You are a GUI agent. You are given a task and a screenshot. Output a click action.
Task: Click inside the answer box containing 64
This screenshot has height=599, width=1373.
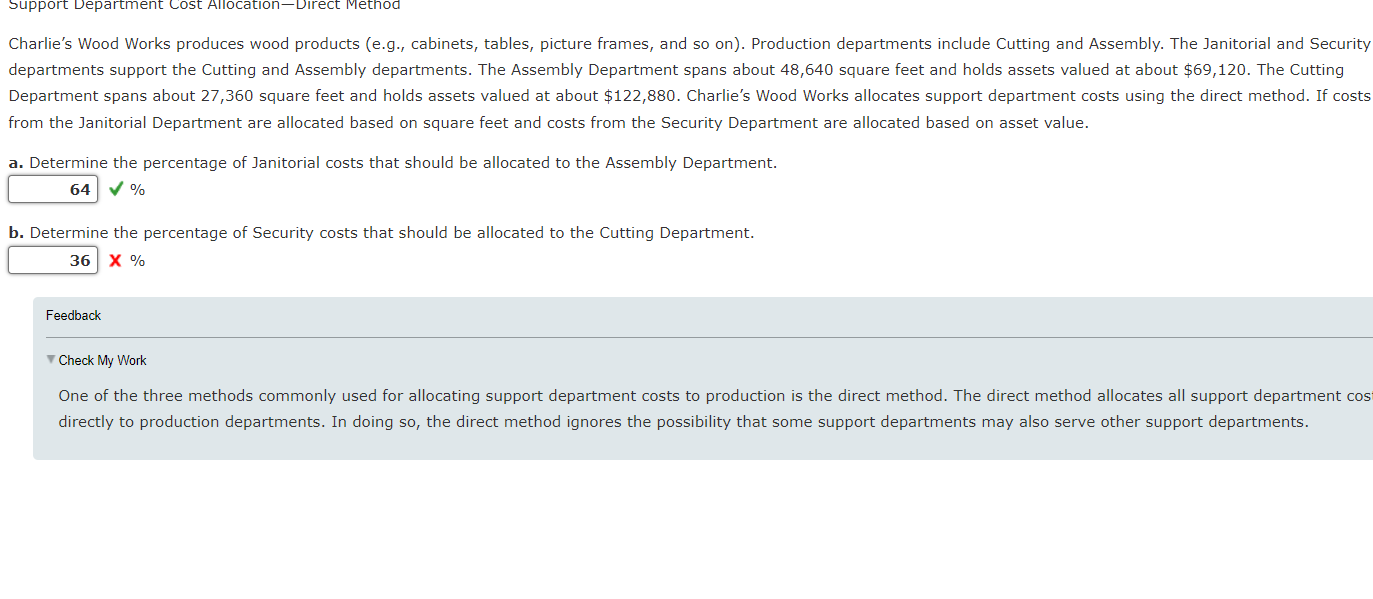pos(52,188)
